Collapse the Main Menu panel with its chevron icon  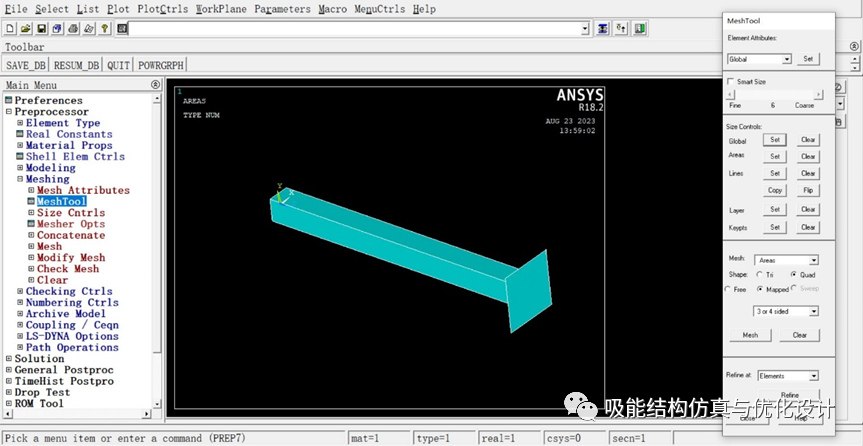point(155,85)
